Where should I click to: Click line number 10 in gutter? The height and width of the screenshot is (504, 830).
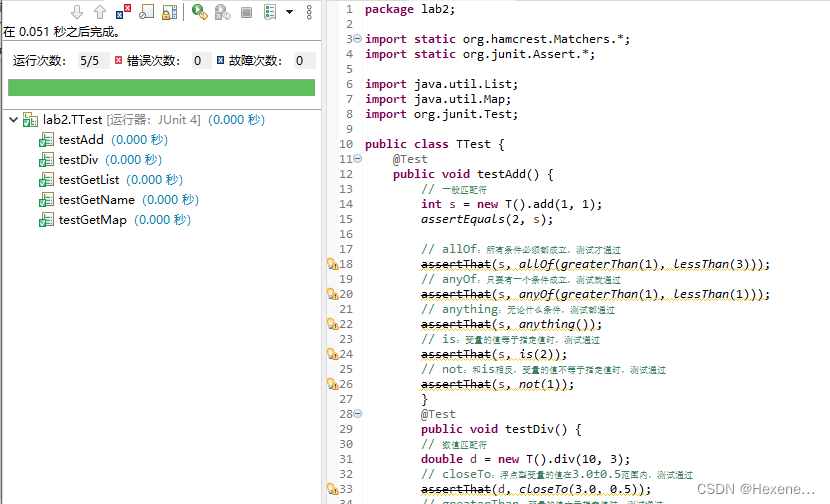coord(346,144)
